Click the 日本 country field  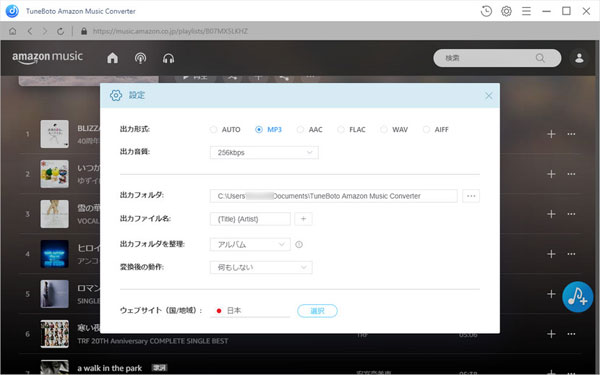point(250,311)
